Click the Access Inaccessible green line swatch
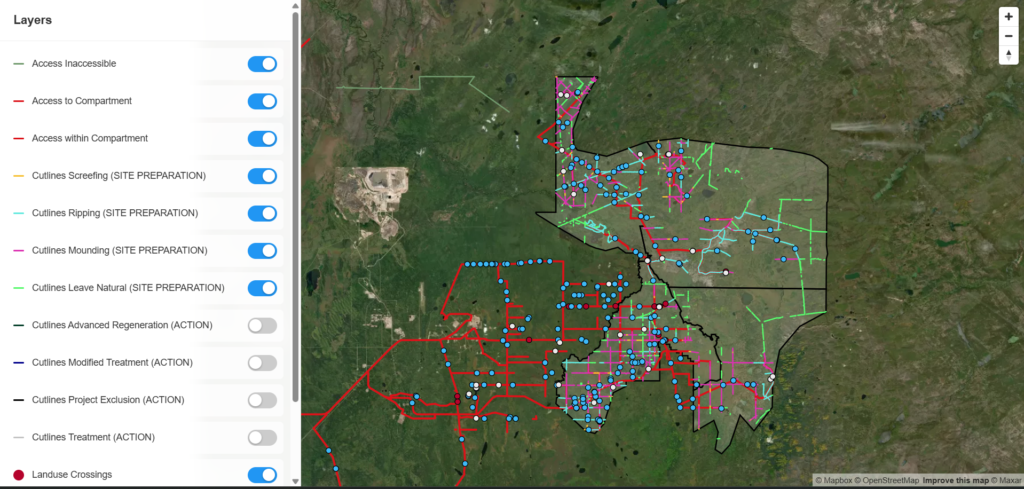This screenshot has width=1024, height=489. tap(18, 64)
